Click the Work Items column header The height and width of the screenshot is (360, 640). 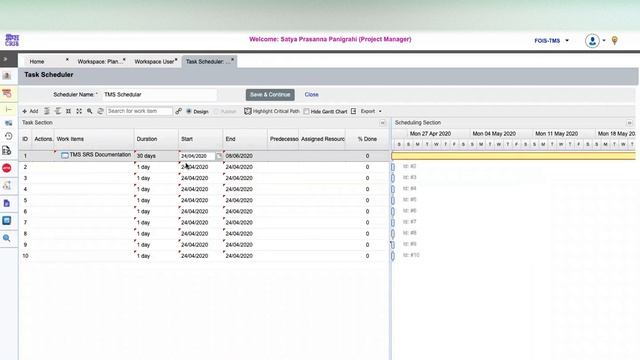(x=94, y=139)
